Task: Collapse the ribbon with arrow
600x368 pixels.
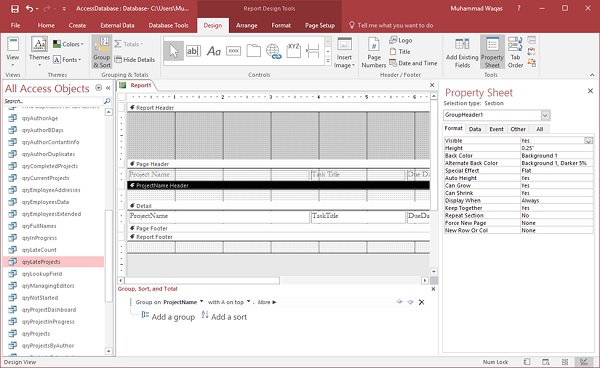Action: click(592, 75)
